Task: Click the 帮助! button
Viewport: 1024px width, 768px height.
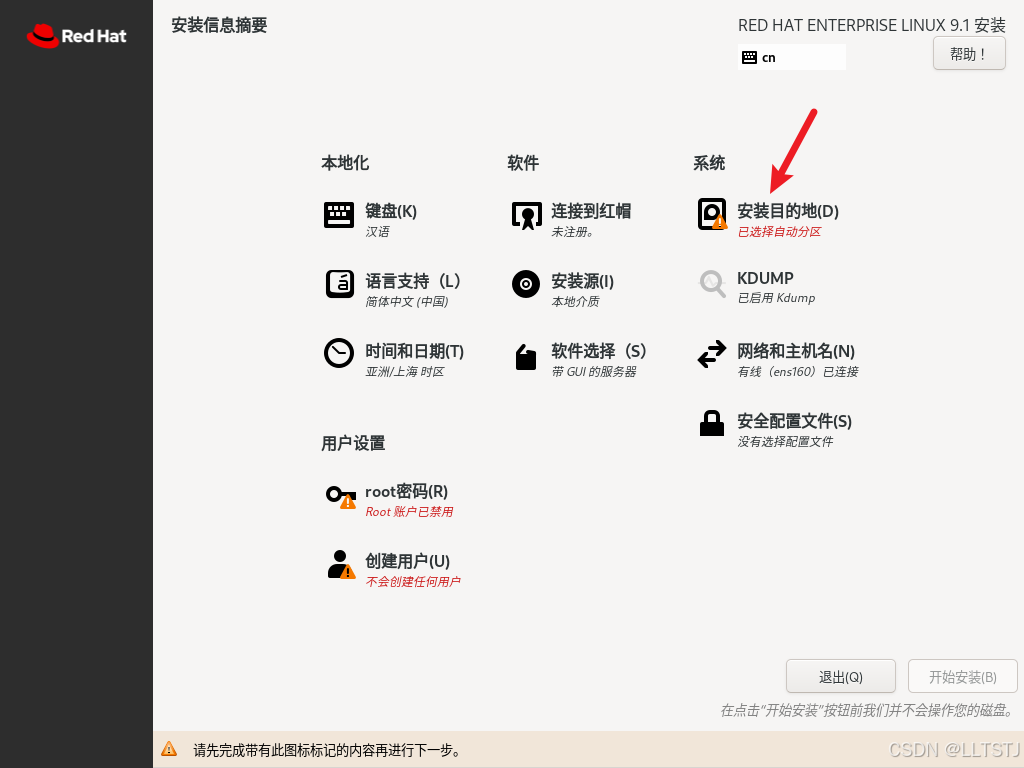Action: (969, 53)
